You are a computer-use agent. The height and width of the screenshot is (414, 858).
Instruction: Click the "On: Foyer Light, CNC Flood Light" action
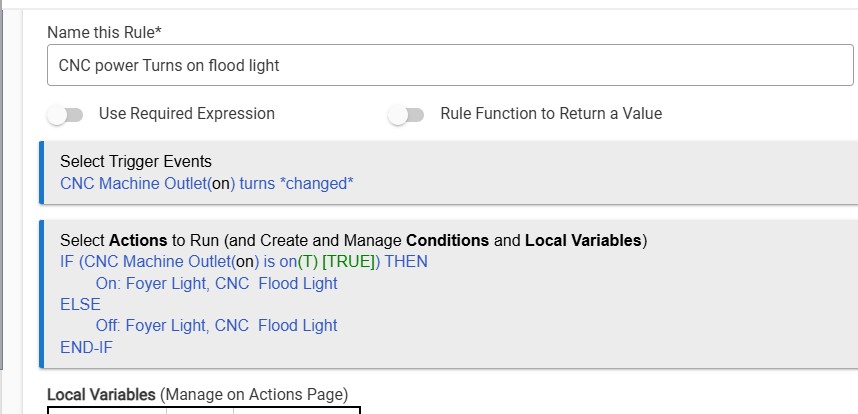pos(216,283)
